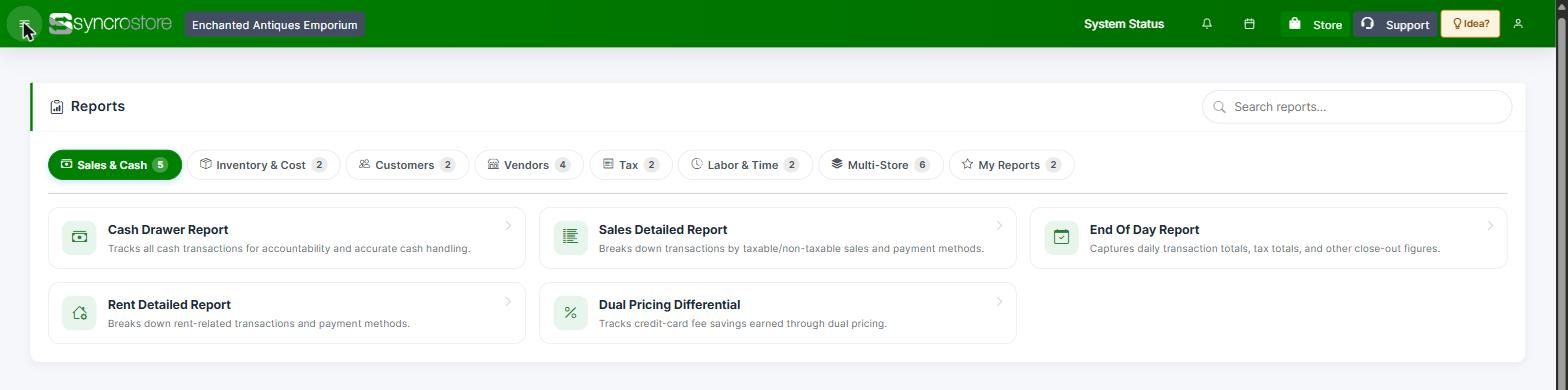Click 'Breaks down rent-related transactions' description
The height and width of the screenshot is (390, 1568).
(x=259, y=324)
